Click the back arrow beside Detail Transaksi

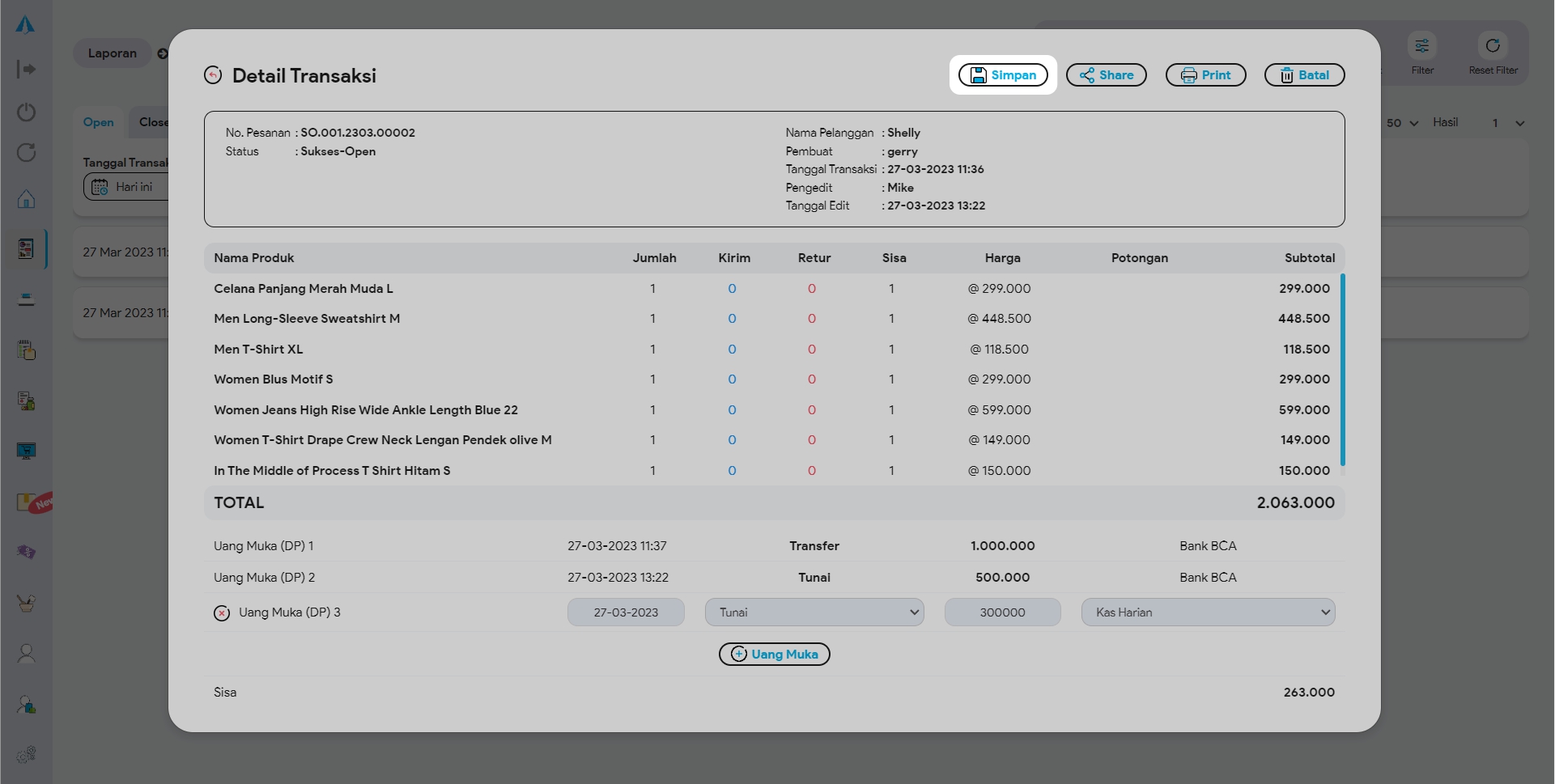(213, 75)
